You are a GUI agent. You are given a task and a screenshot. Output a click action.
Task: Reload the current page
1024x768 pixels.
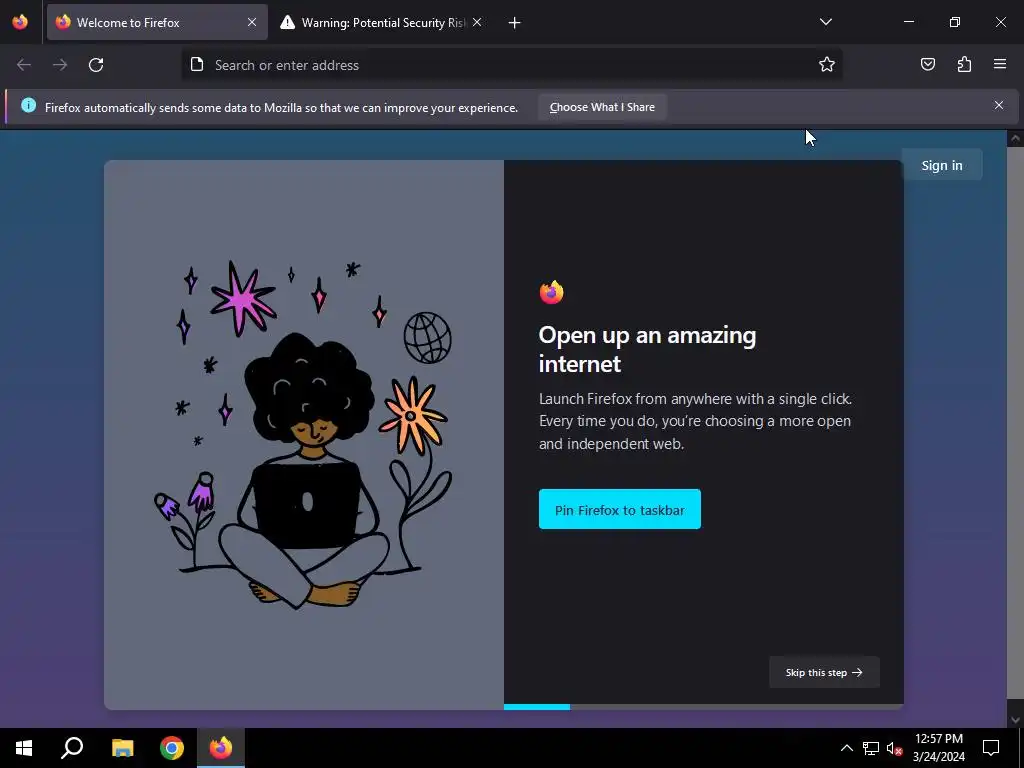(x=96, y=65)
